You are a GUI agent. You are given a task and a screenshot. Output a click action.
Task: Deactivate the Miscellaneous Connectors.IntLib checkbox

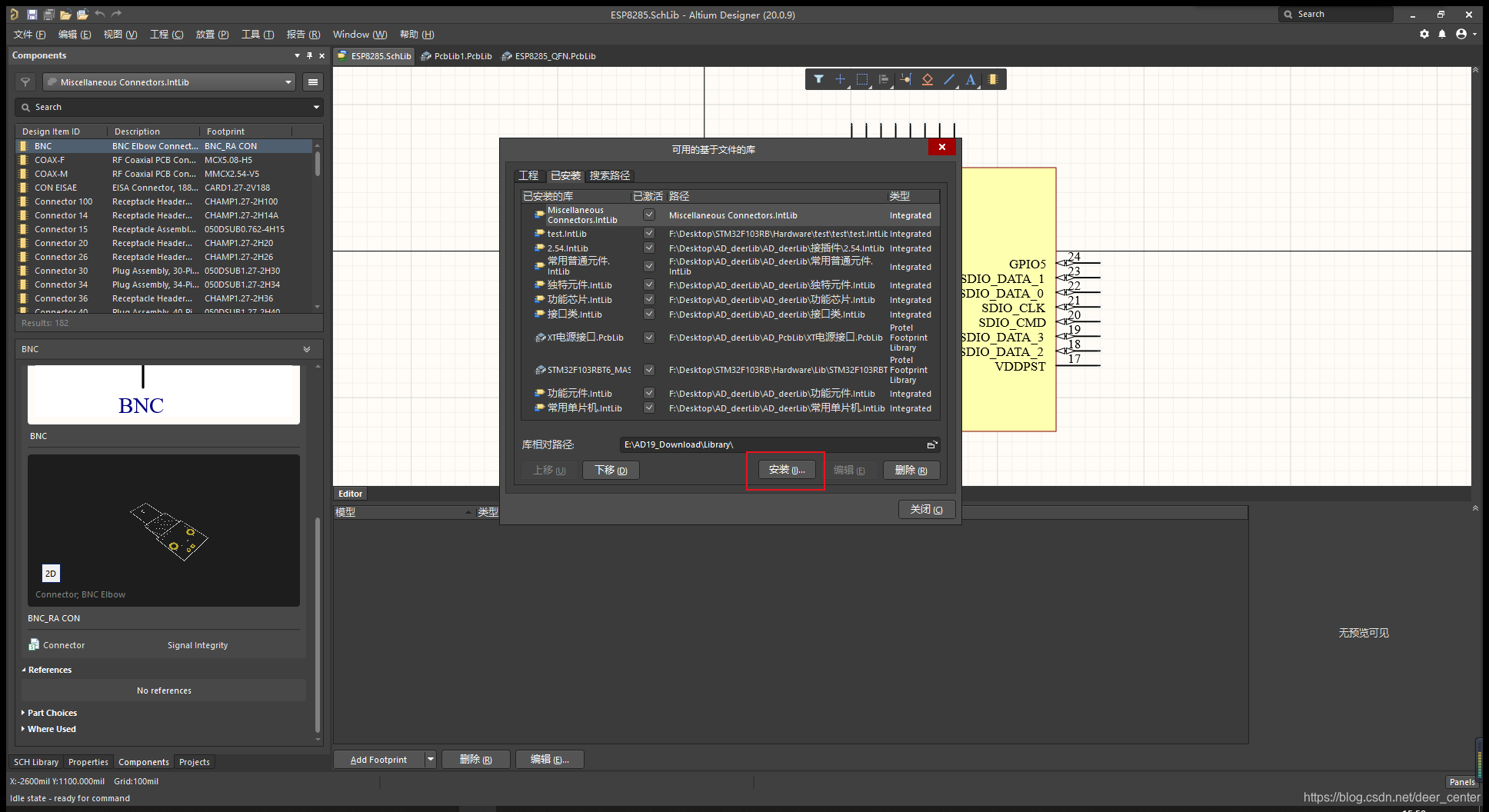tap(649, 215)
